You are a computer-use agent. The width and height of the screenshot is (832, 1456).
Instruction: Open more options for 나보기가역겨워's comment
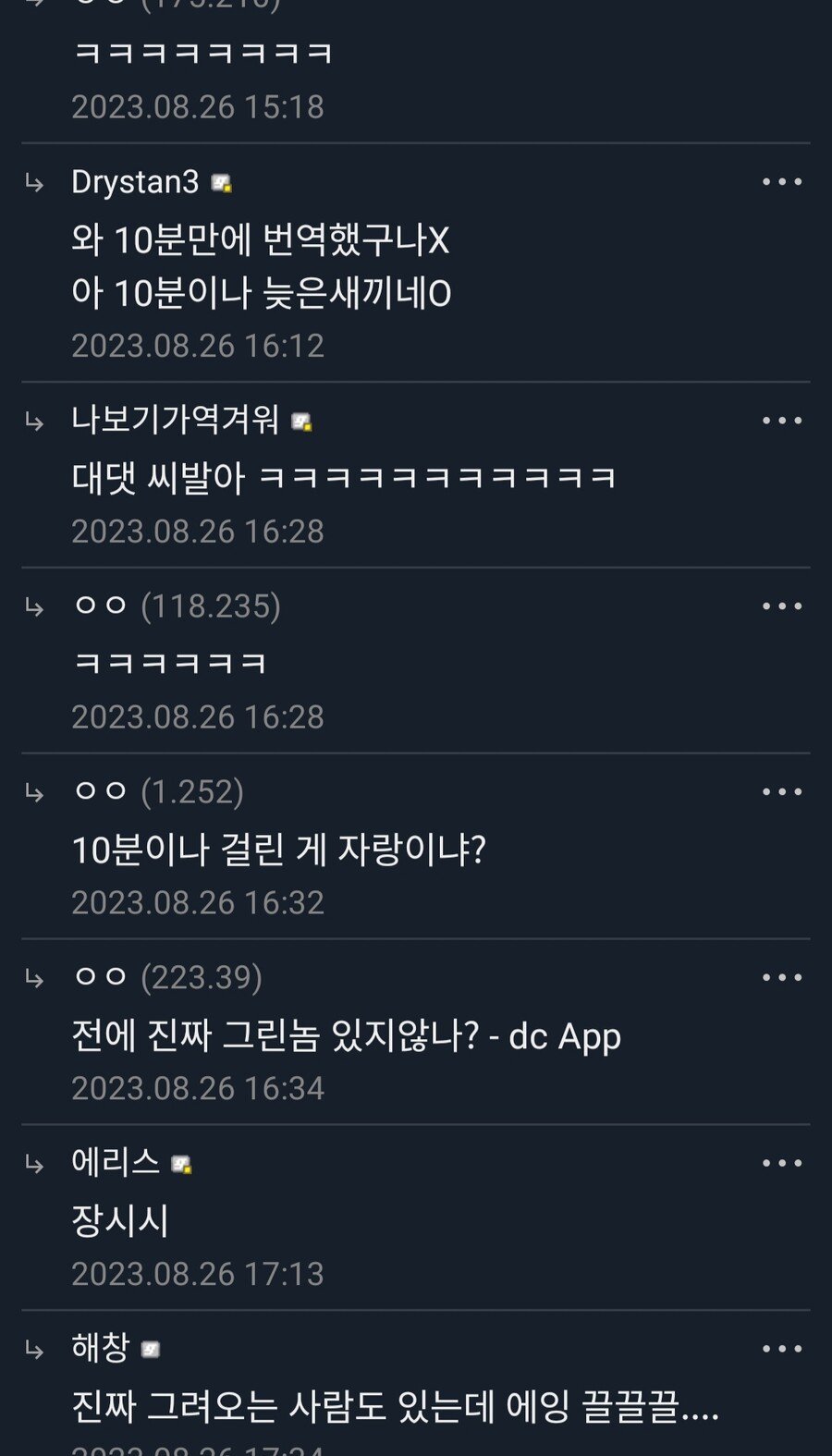781,421
